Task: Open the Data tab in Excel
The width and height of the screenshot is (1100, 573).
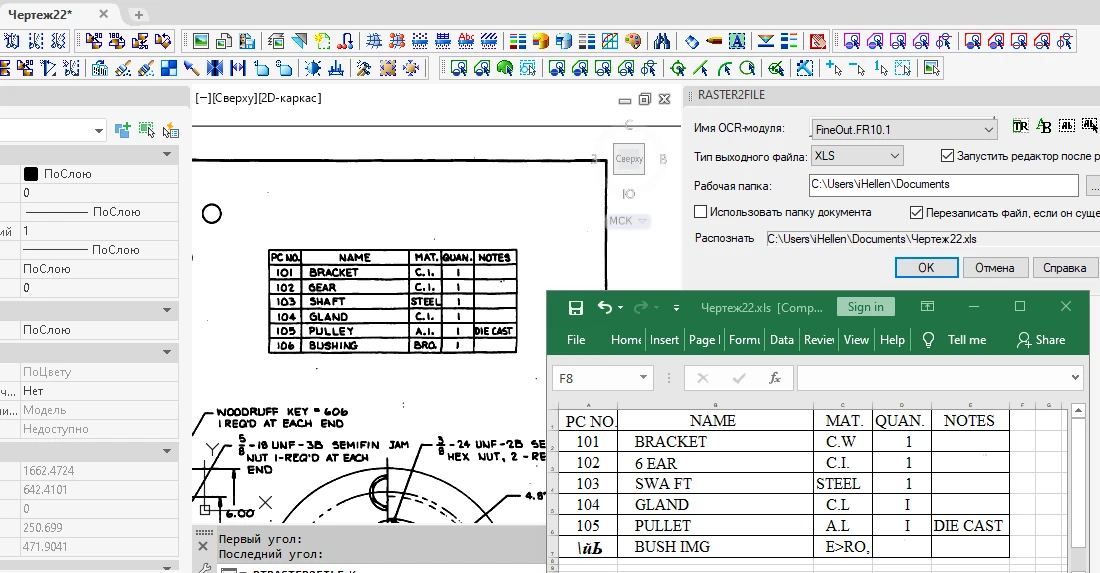Action: point(782,340)
